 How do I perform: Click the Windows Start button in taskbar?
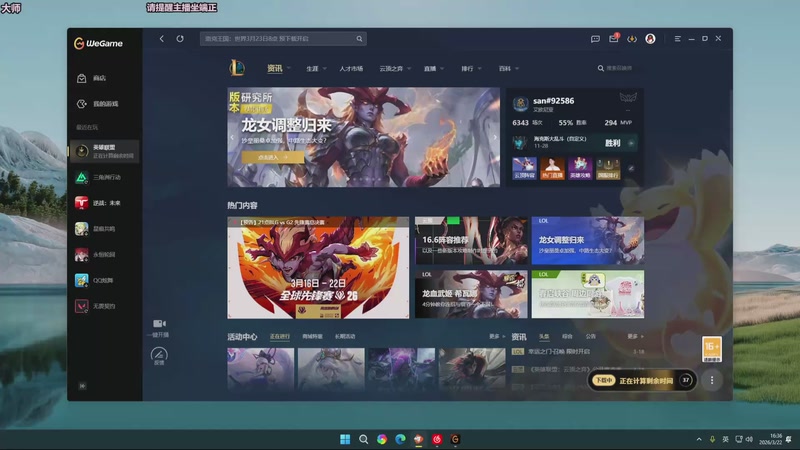coord(345,439)
